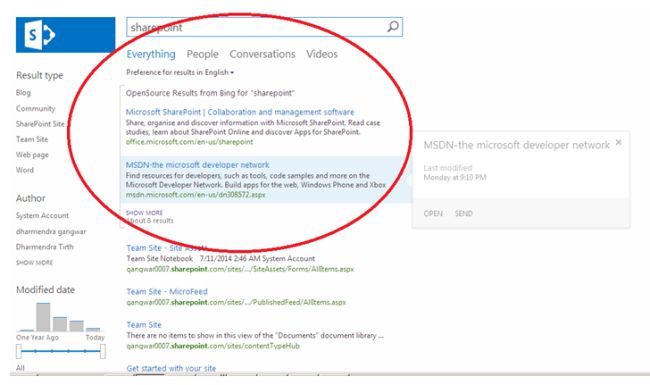Click the tallest Modified date histogram bar
This screenshot has width=650, height=385.
coord(43,317)
